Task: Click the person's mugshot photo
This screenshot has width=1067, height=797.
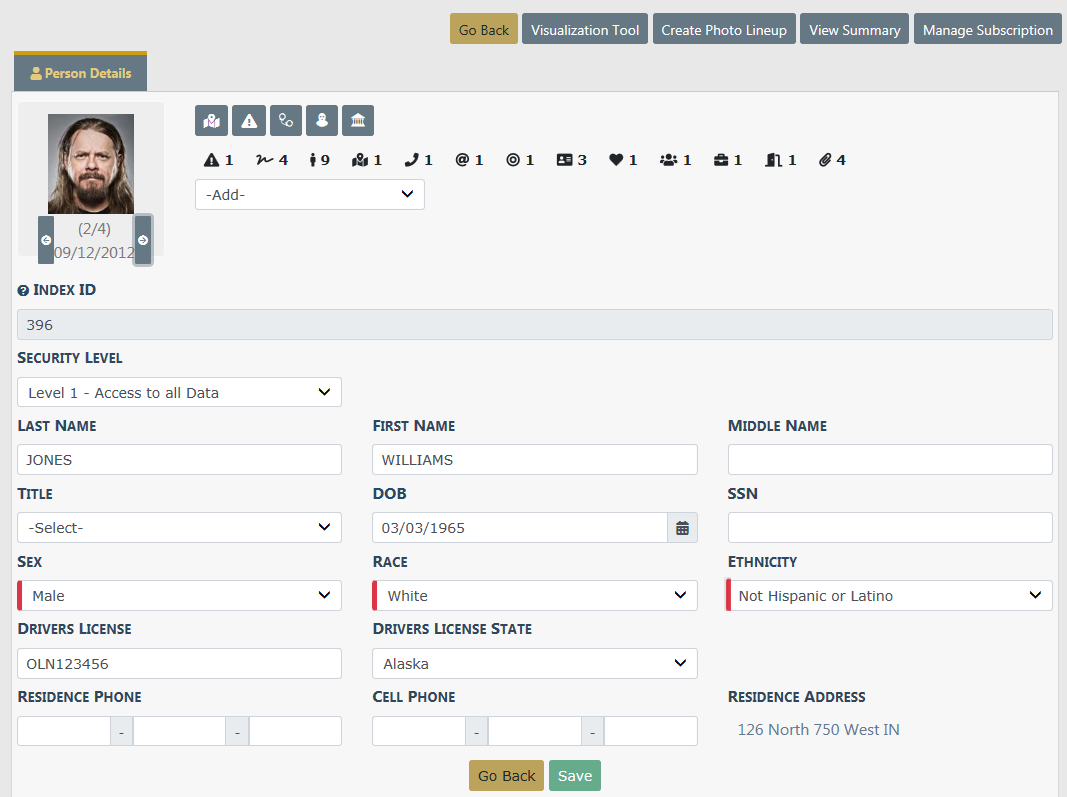Action: click(91, 163)
